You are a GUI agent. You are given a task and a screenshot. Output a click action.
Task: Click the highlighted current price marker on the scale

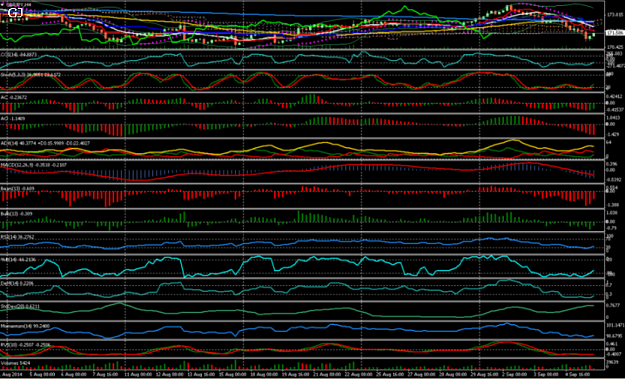[614, 33]
